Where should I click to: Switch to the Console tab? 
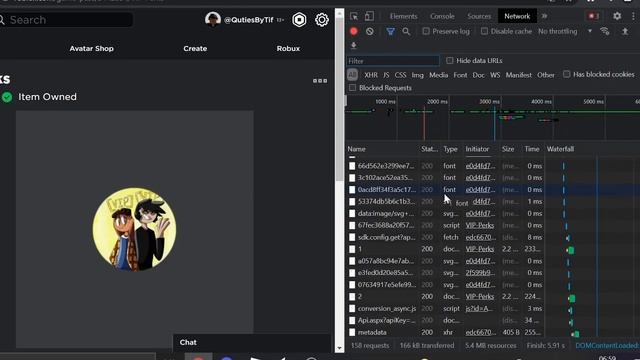442,16
